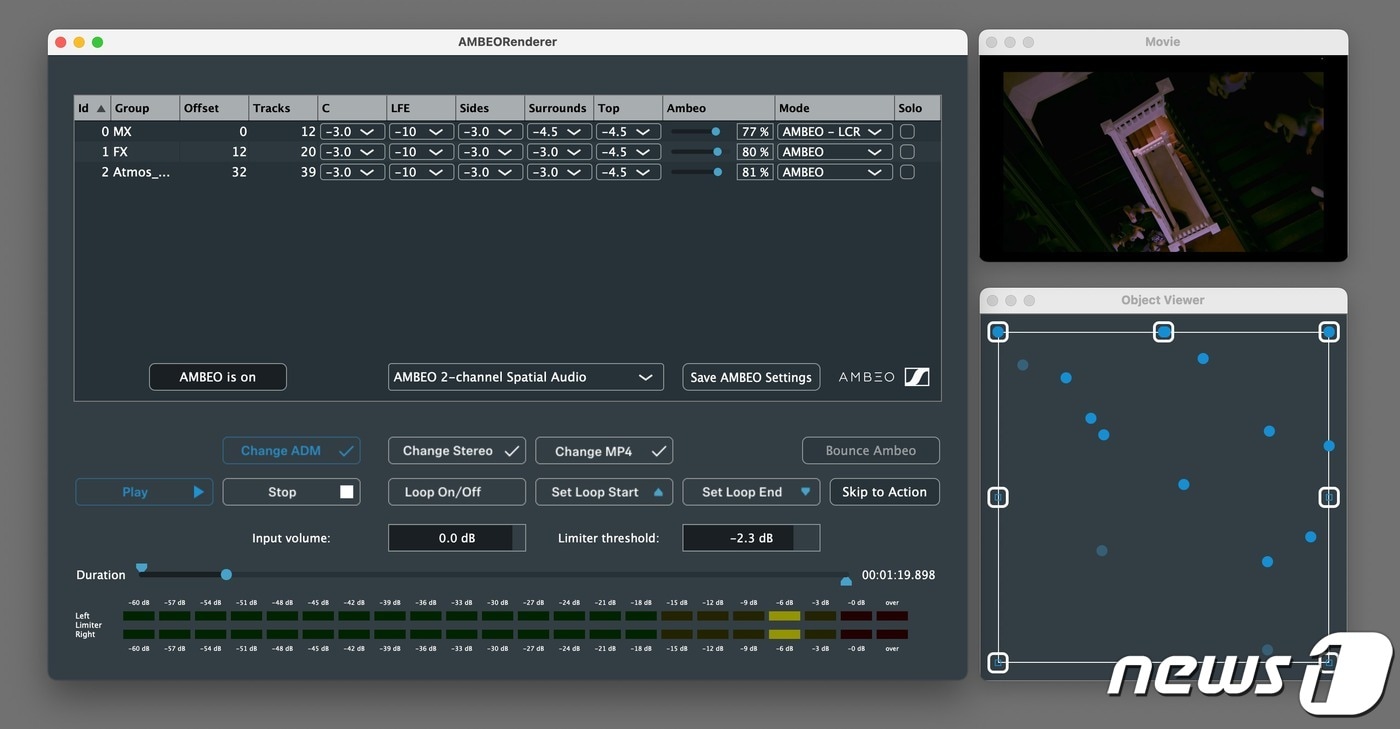Click the sort arrow in the Id column header
The width and height of the screenshot is (1400, 729).
click(101, 108)
